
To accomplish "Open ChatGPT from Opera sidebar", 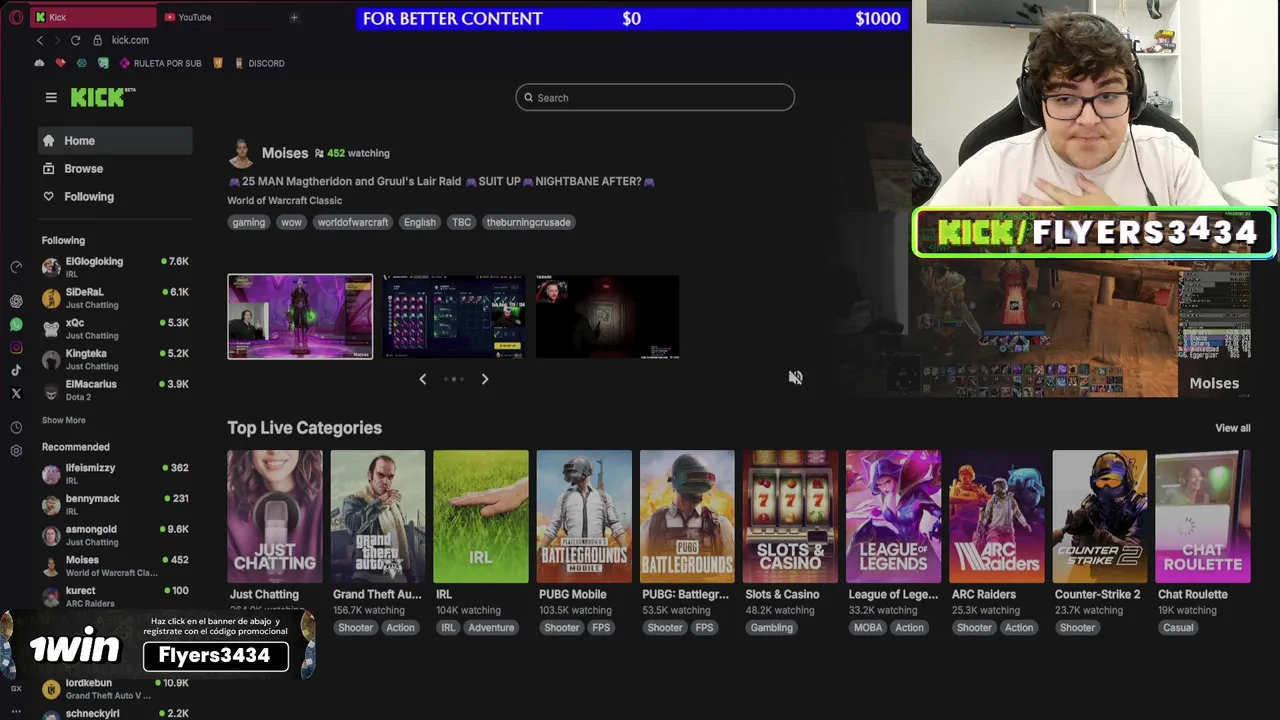I will point(16,301).
